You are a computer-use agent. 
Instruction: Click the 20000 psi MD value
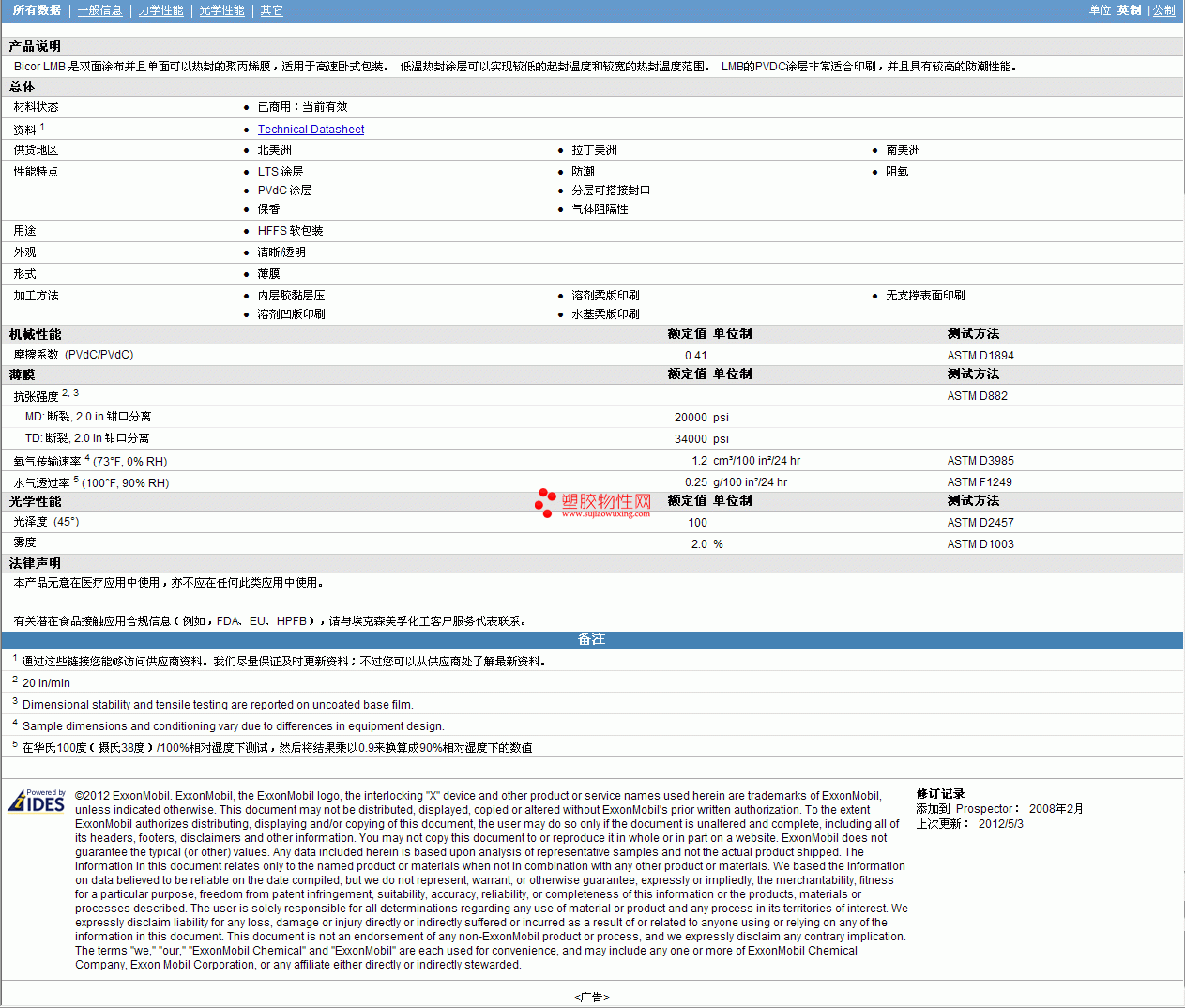pyautogui.click(x=701, y=418)
